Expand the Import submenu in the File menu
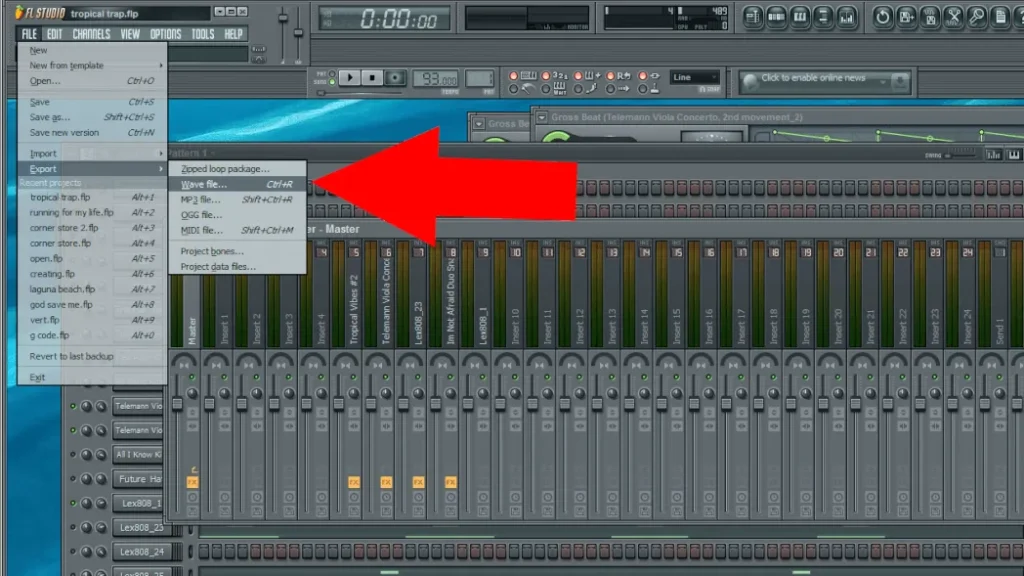Viewport: 1024px width, 576px height. tap(42, 152)
